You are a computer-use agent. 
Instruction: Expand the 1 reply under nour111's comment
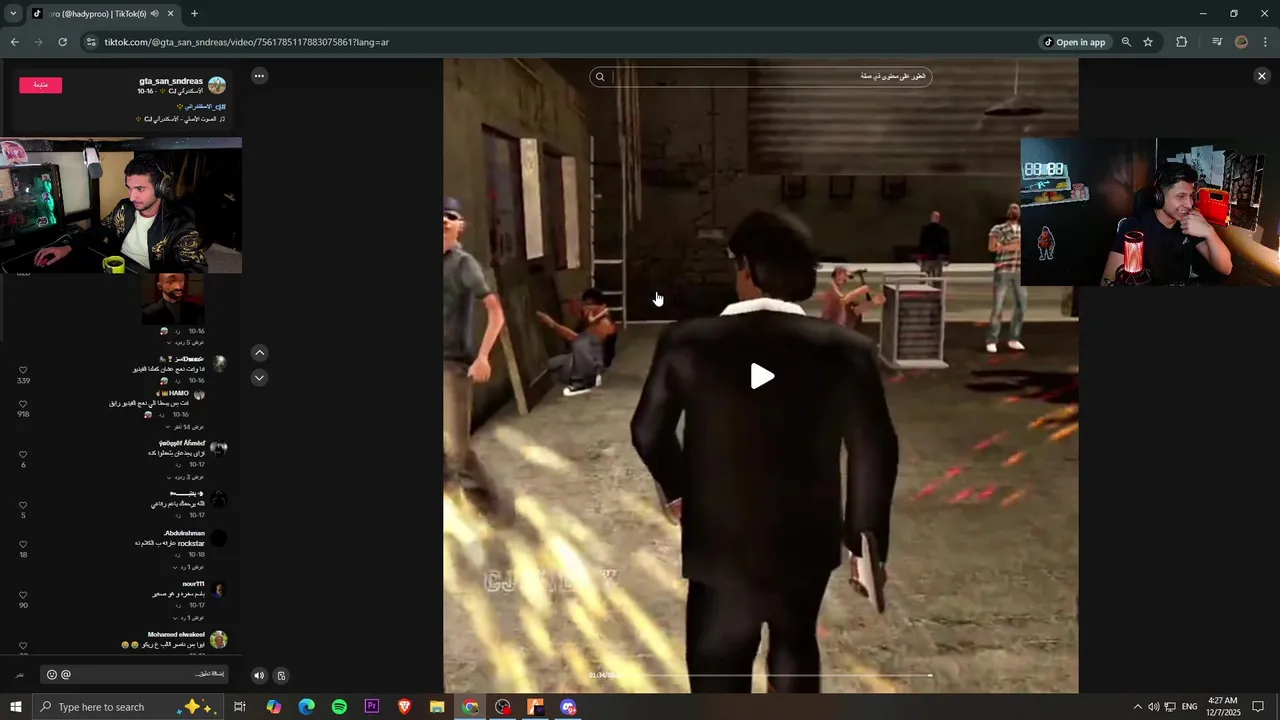click(187, 617)
